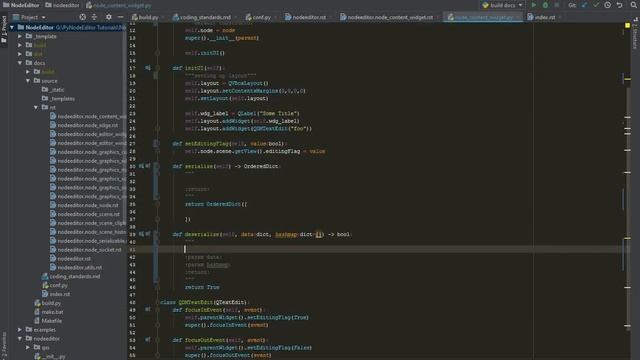Click the locate current file target icon
The image size is (640, 360).
point(82,17)
